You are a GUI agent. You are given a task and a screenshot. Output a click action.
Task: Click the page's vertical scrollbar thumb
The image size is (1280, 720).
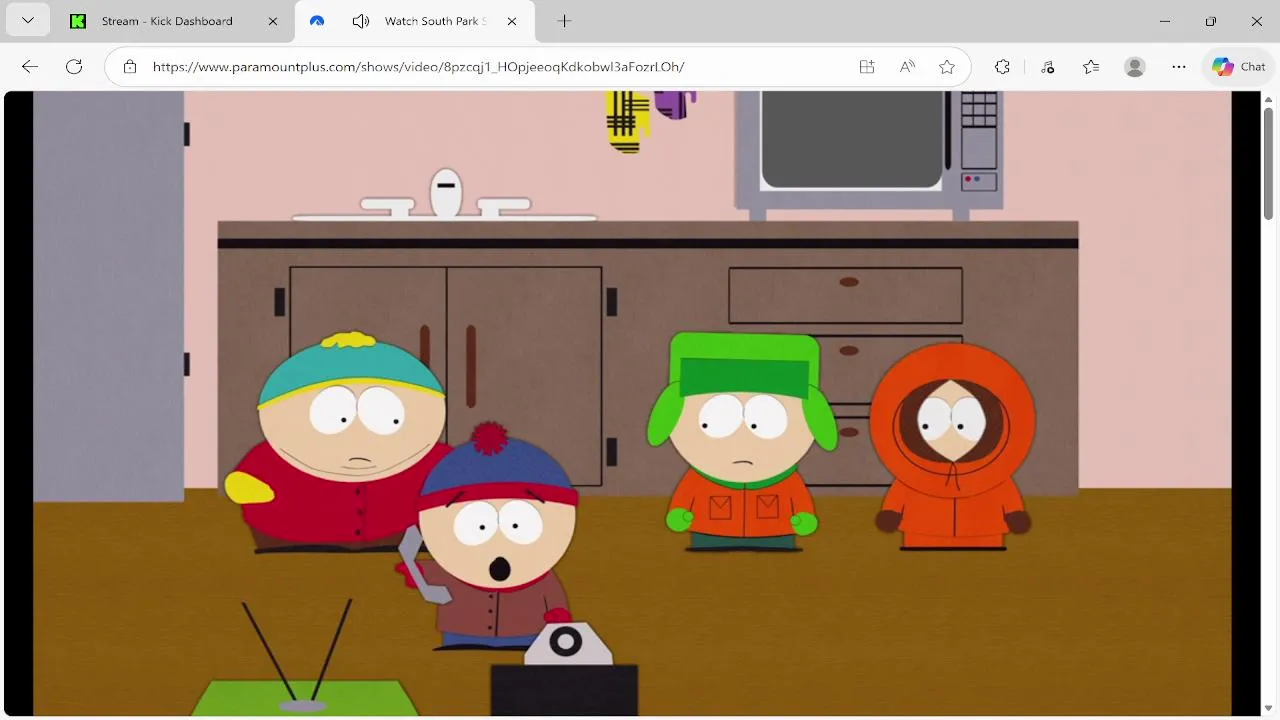click(x=1269, y=163)
